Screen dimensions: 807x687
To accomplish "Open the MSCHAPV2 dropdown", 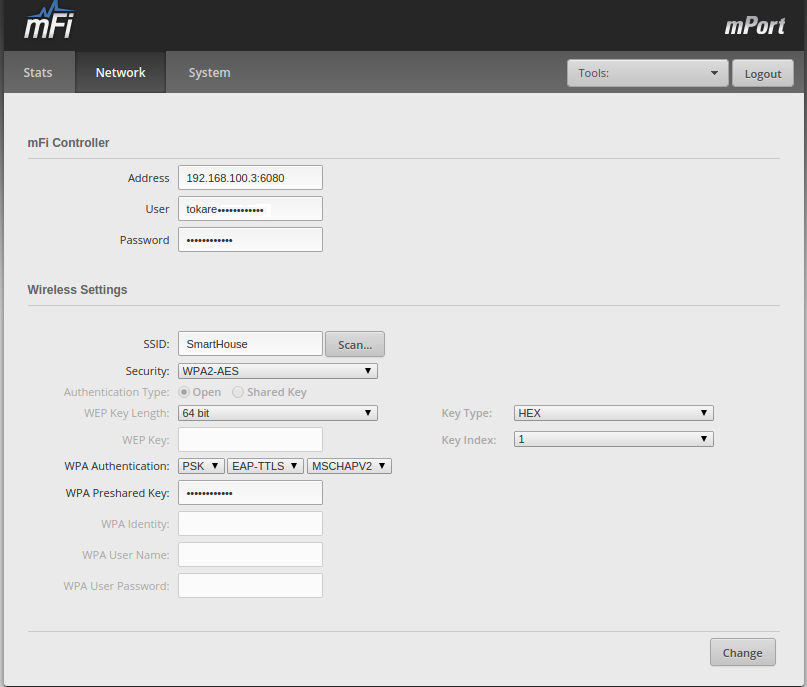I will pyautogui.click(x=349, y=466).
